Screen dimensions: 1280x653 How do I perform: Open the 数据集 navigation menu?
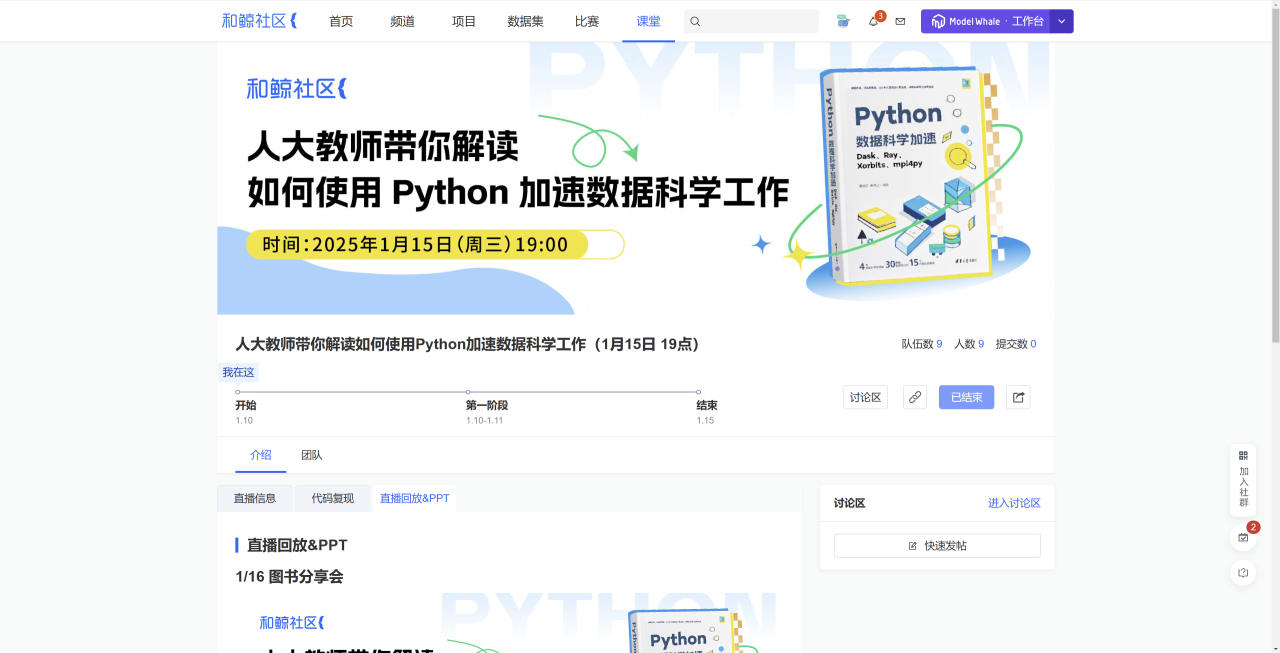click(525, 21)
